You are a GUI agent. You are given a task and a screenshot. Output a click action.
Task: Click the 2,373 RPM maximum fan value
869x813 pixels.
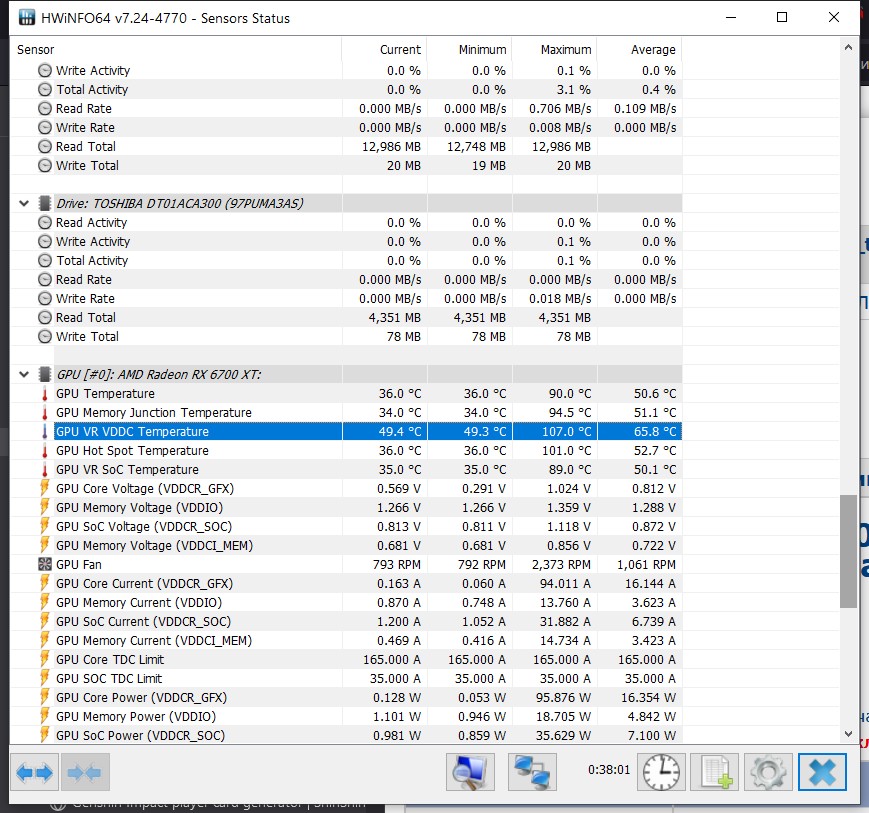point(561,564)
